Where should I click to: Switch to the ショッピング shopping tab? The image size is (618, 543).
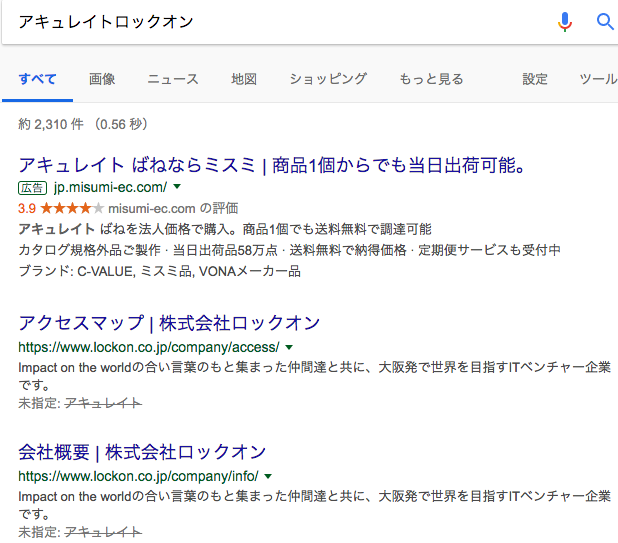coord(328,79)
